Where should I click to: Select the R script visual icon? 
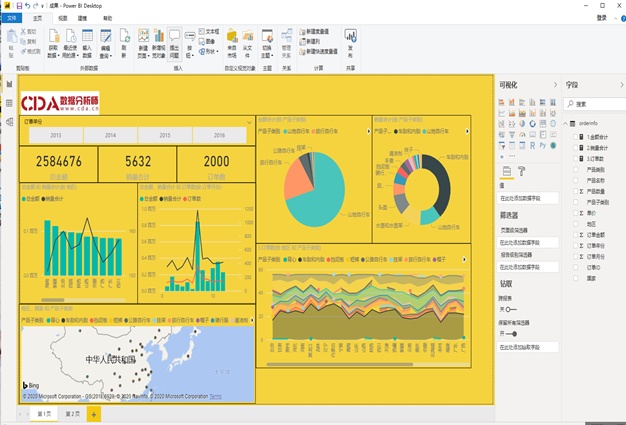[x=532, y=146]
